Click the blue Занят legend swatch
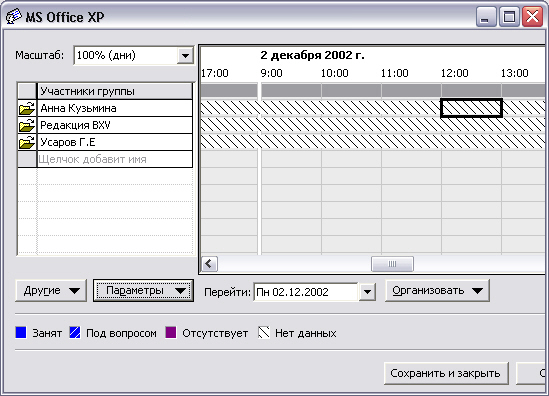The height and width of the screenshot is (396, 549). [x=21, y=332]
